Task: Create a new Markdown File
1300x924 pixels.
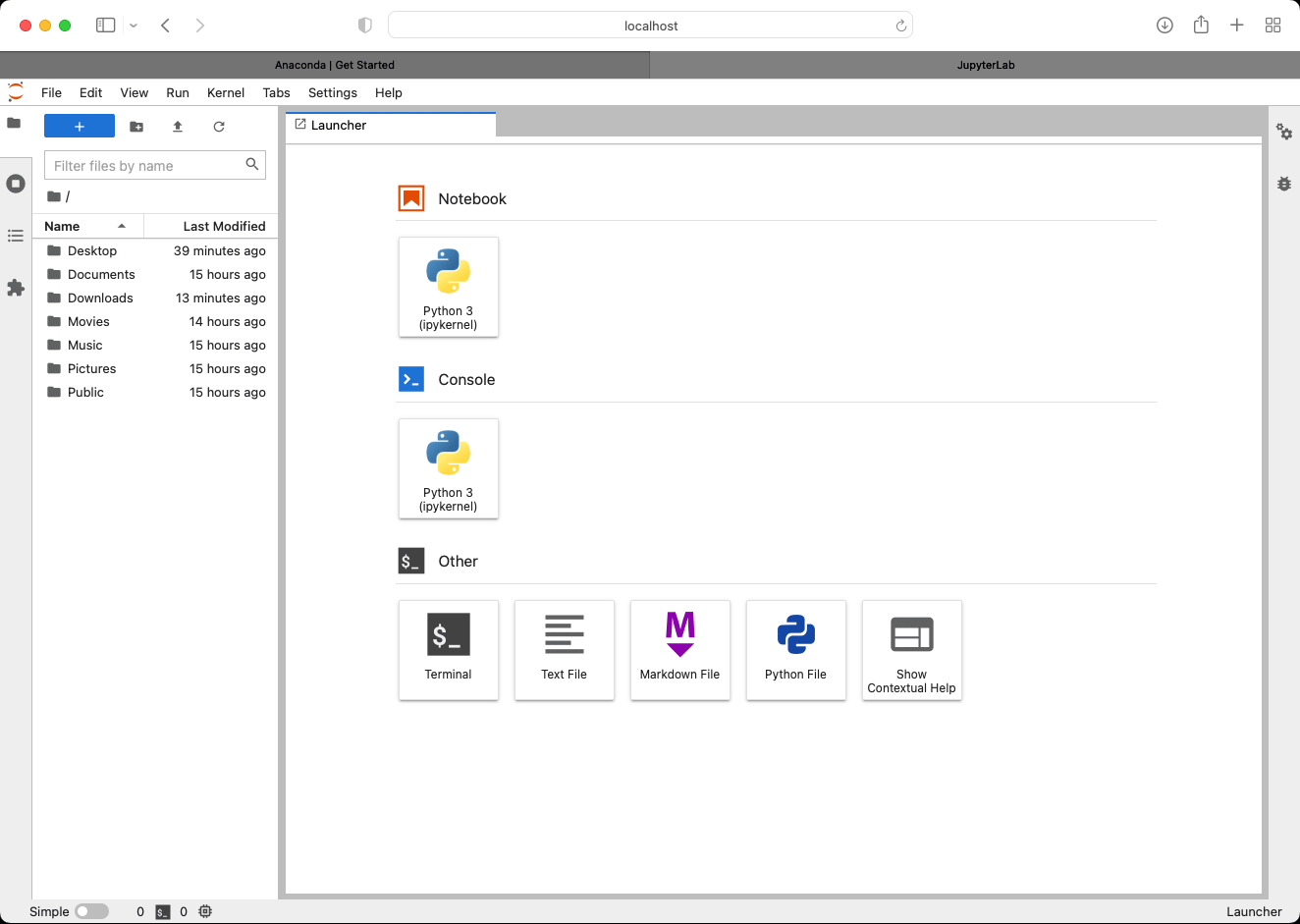Action: pyautogui.click(x=679, y=649)
